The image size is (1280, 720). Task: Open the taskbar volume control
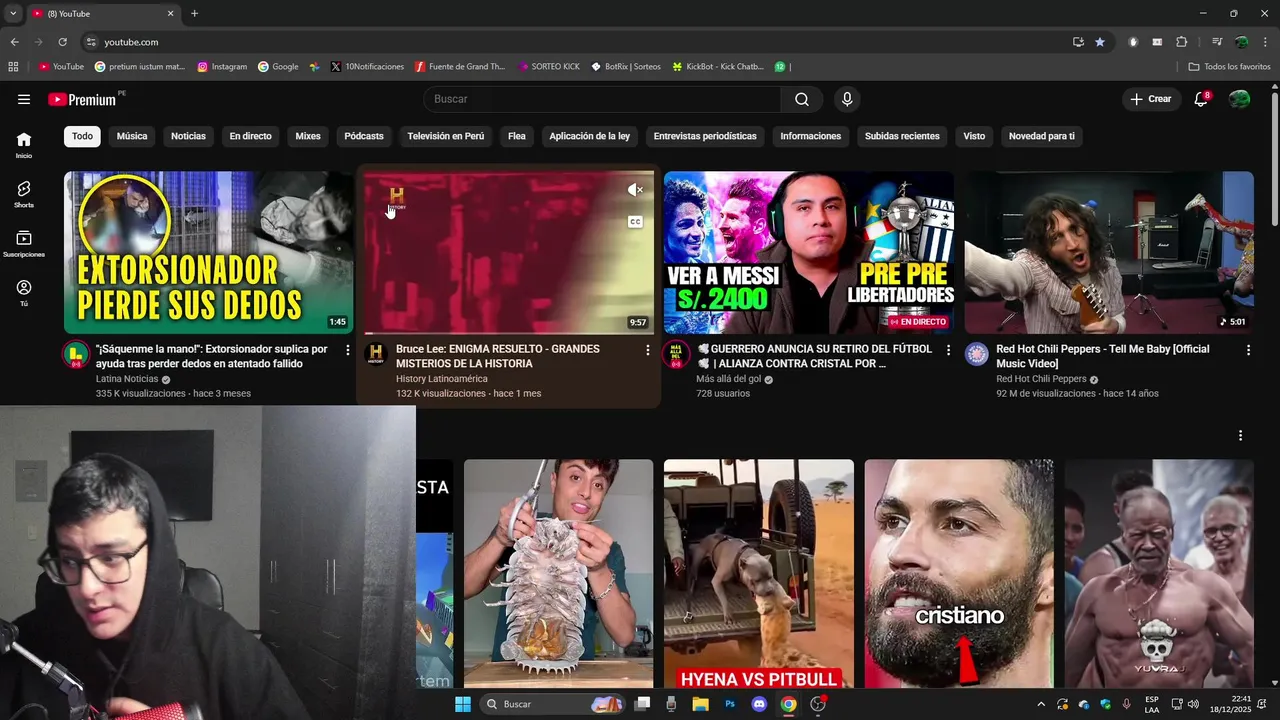coord(1193,704)
